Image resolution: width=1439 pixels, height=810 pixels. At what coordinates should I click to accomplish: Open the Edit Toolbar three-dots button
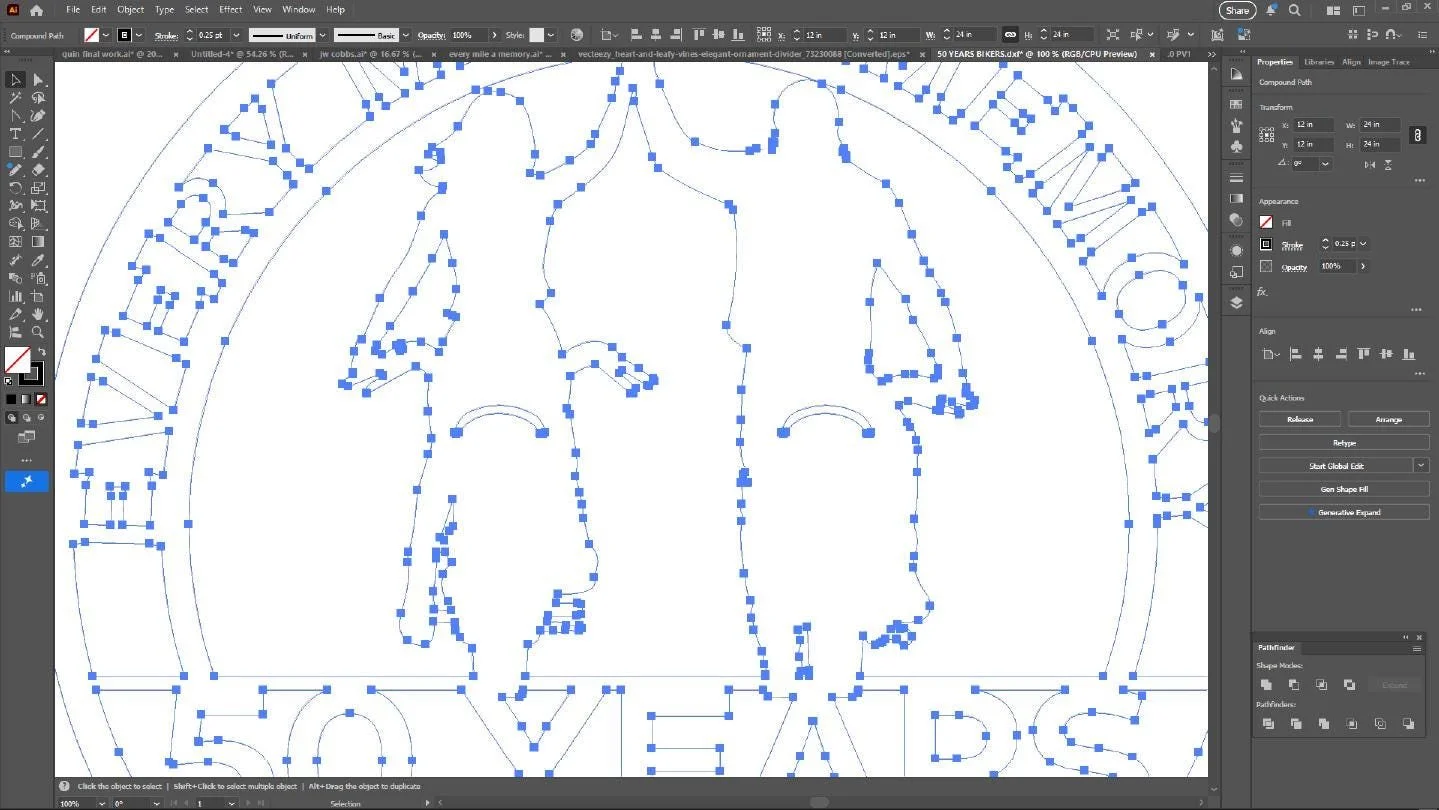click(27, 461)
